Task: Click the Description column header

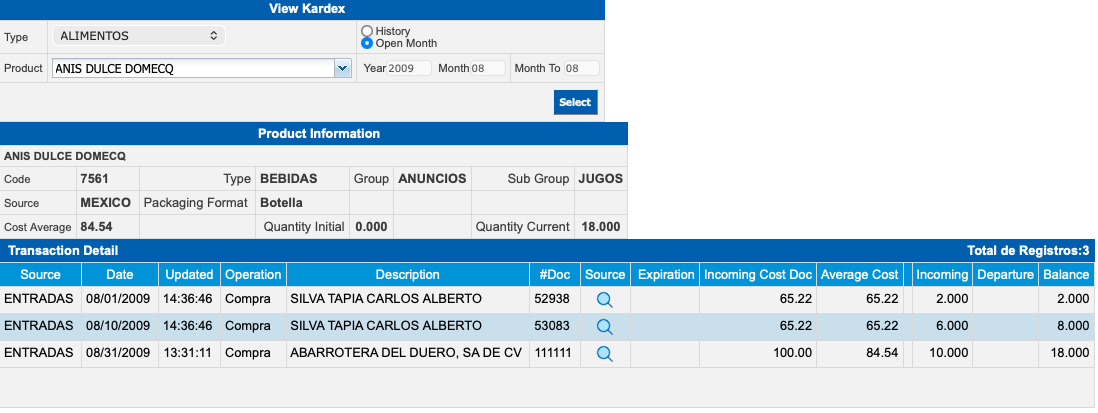Action: [x=407, y=275]
